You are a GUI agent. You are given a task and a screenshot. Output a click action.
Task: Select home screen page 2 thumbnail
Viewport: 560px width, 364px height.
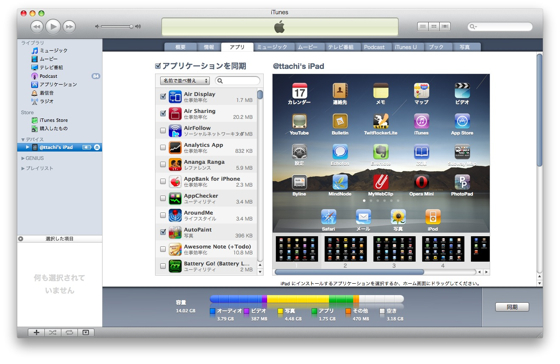pos(345,249)
